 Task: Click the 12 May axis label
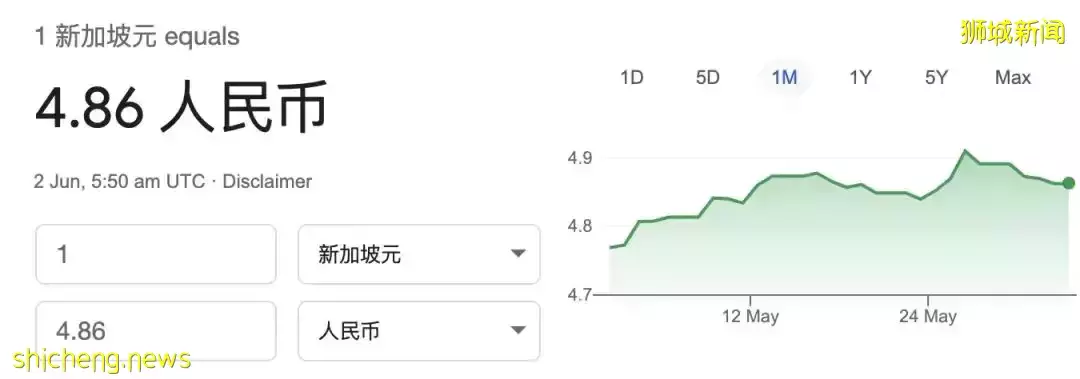(x=750, y=316)
